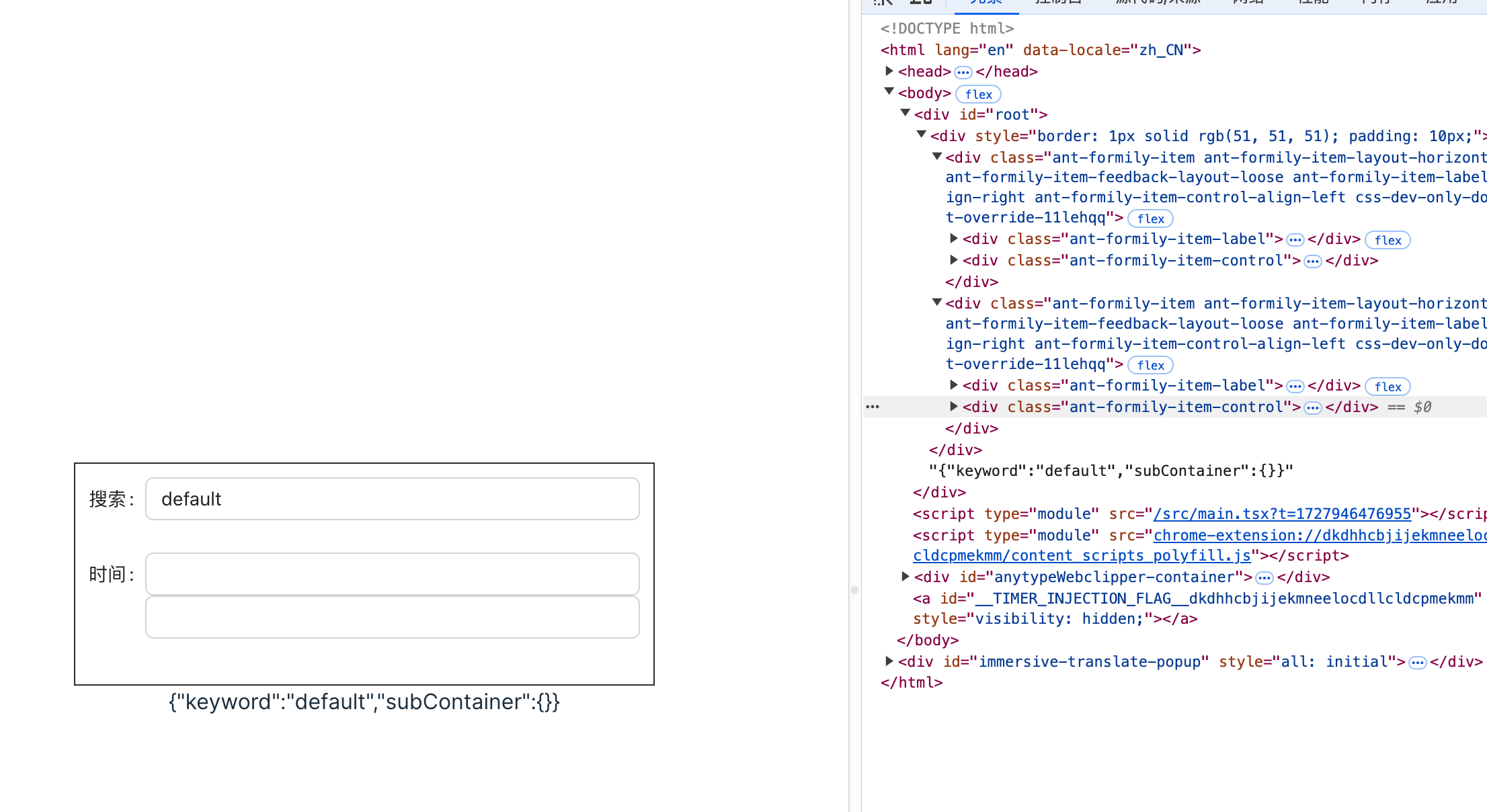The width and height of the screenshot is (1487, 812).
Task: Select the style="visibility: hidden;" attribute line
Action: click(1055, 618)
